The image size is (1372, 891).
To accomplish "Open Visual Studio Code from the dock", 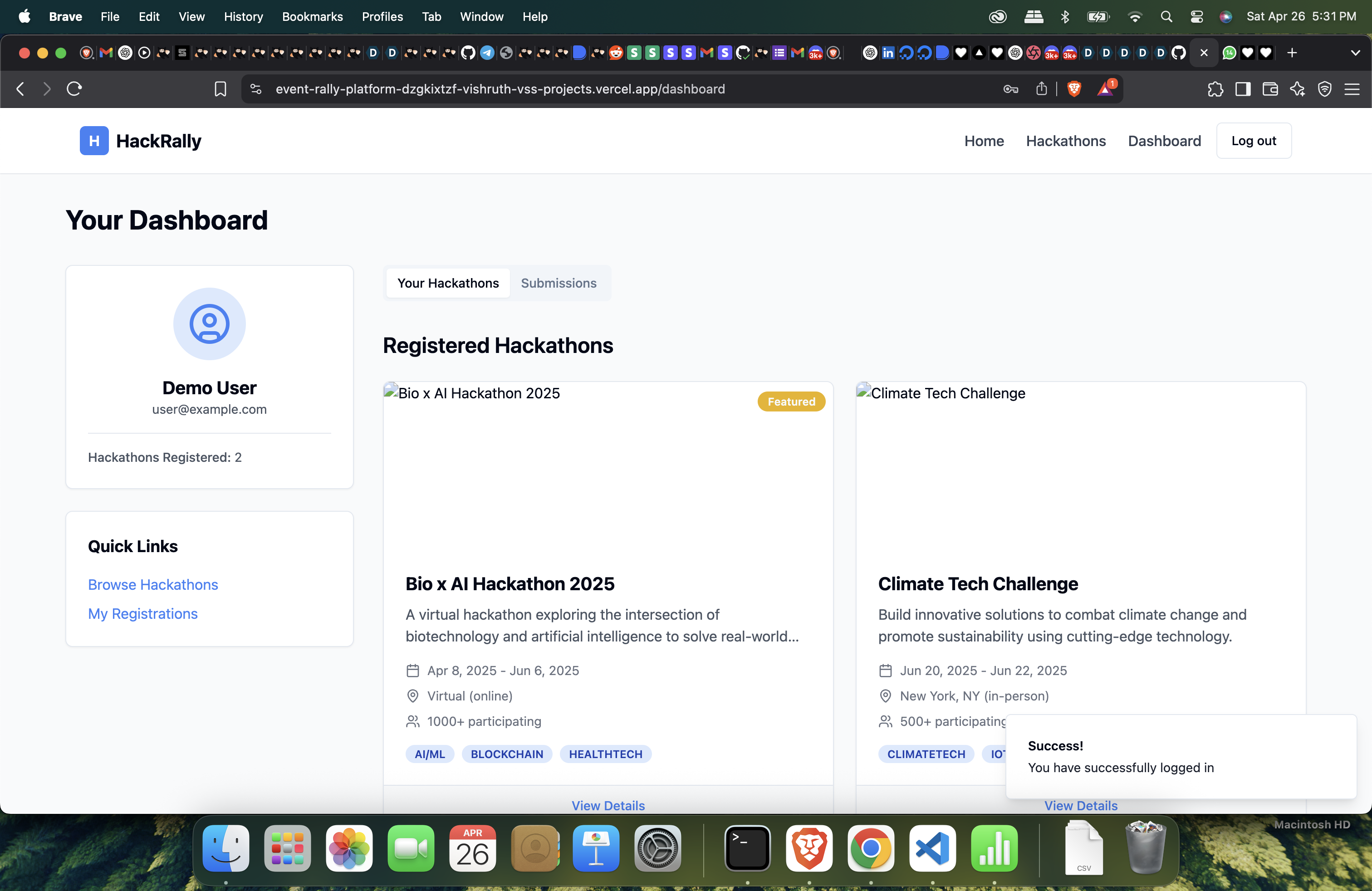I will (x=932, y=848).
